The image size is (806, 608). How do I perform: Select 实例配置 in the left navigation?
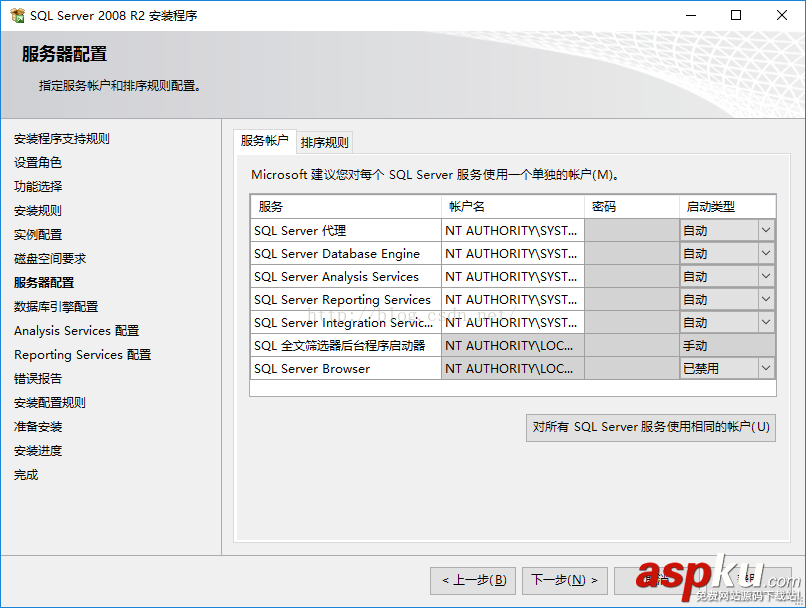pyautogui.click(x=38, y=234)
